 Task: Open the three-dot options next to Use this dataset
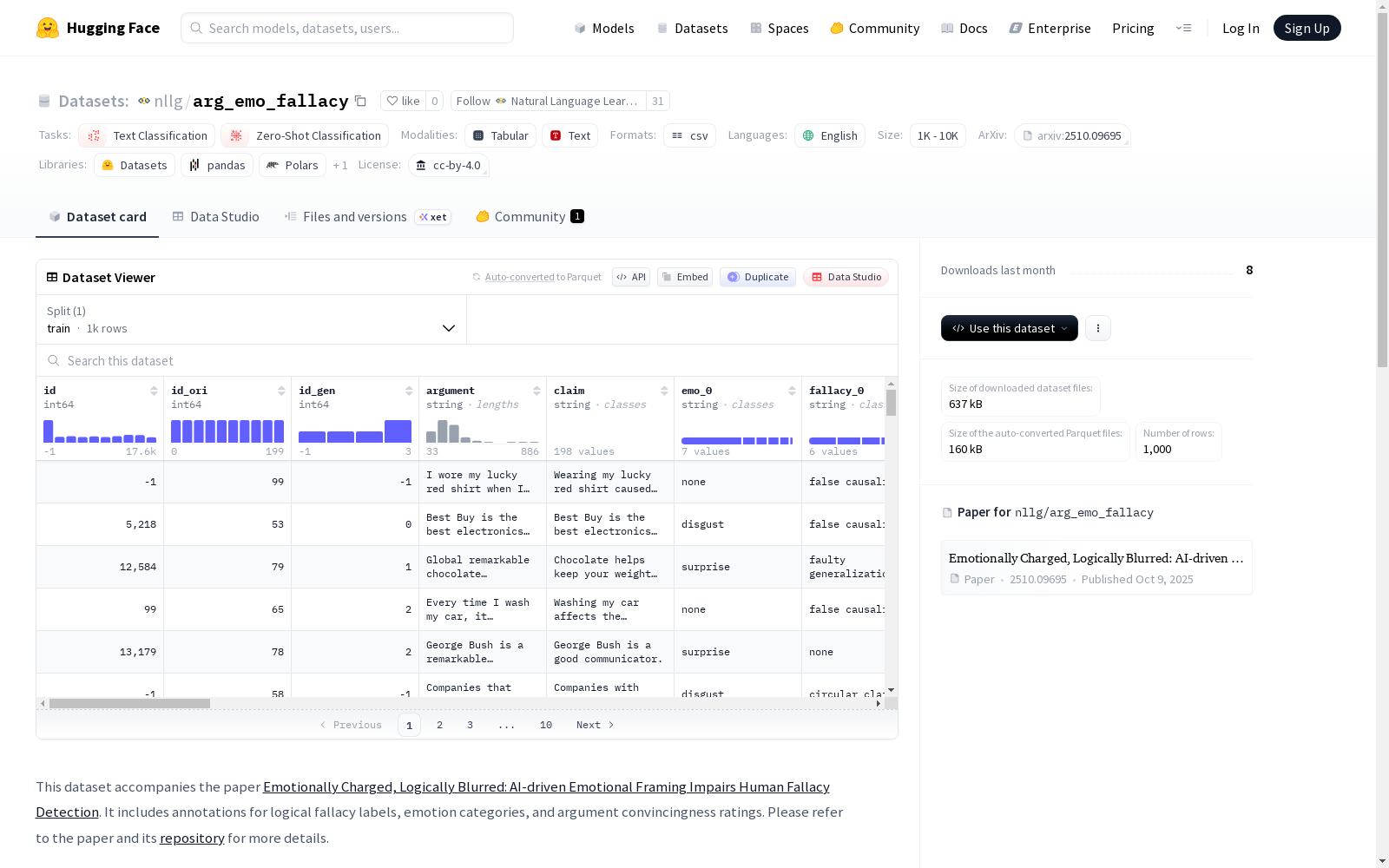pyautogui.click(x=1098, y=328)
